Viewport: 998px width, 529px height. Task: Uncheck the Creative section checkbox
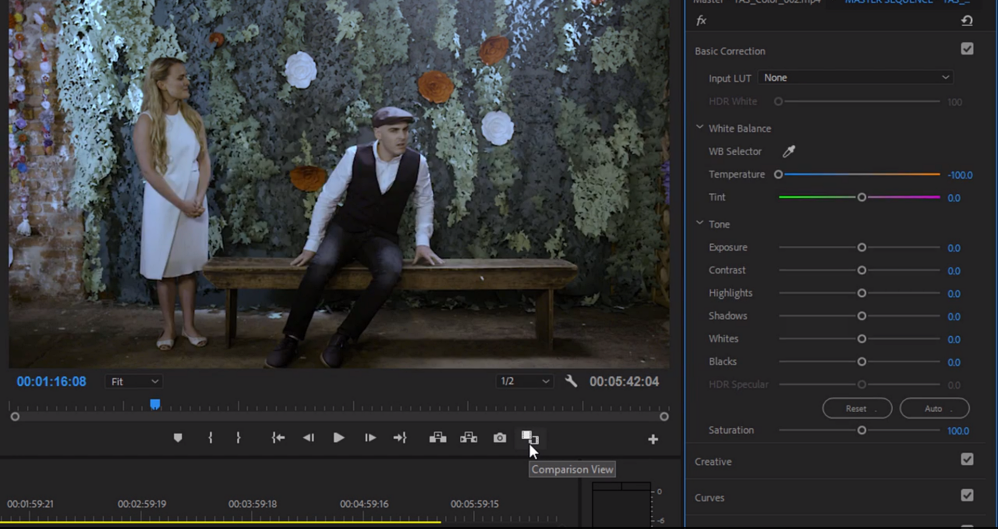click(967, 460)
